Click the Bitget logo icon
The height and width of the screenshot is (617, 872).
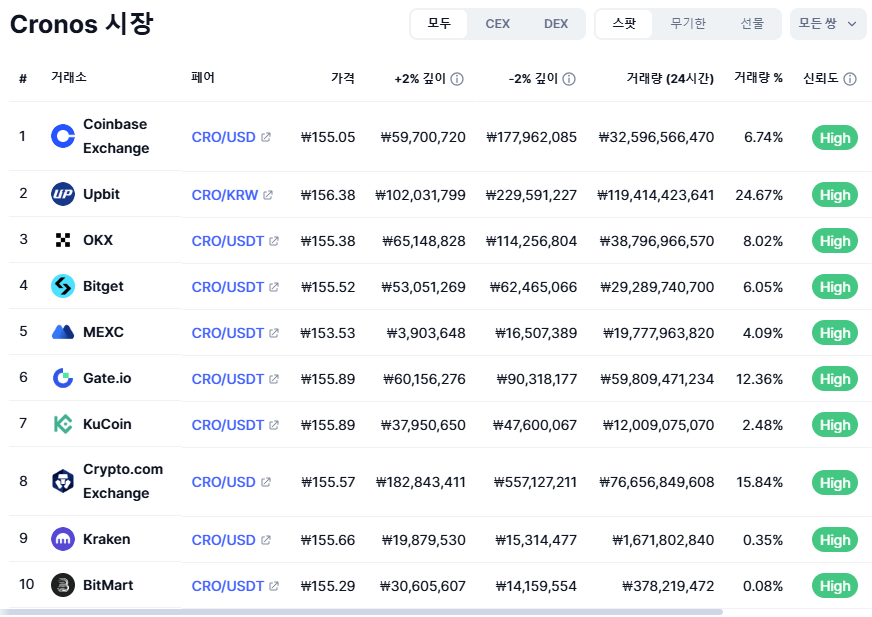(x=63, y=286)
